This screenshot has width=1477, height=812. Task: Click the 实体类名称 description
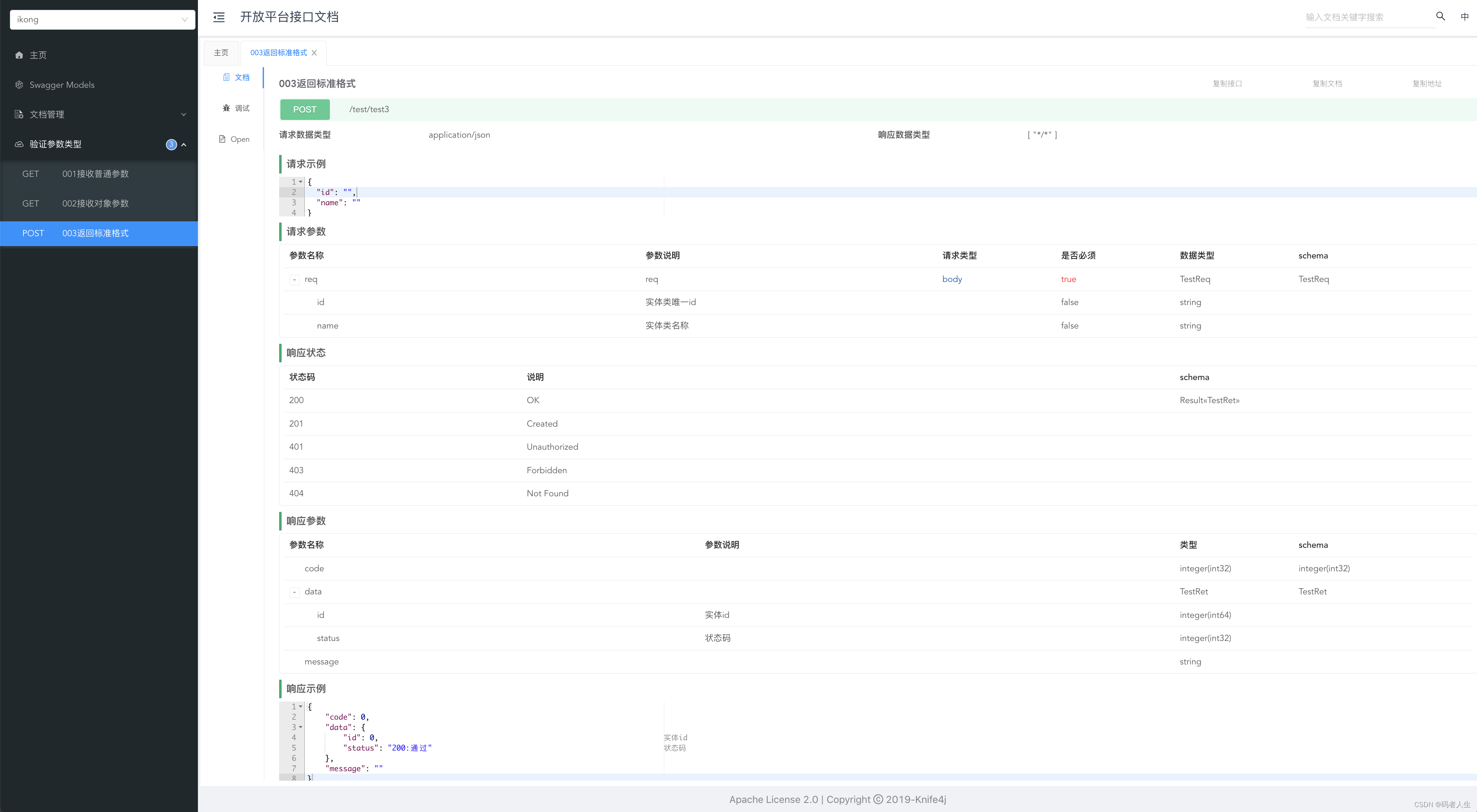tap(667, 326)
